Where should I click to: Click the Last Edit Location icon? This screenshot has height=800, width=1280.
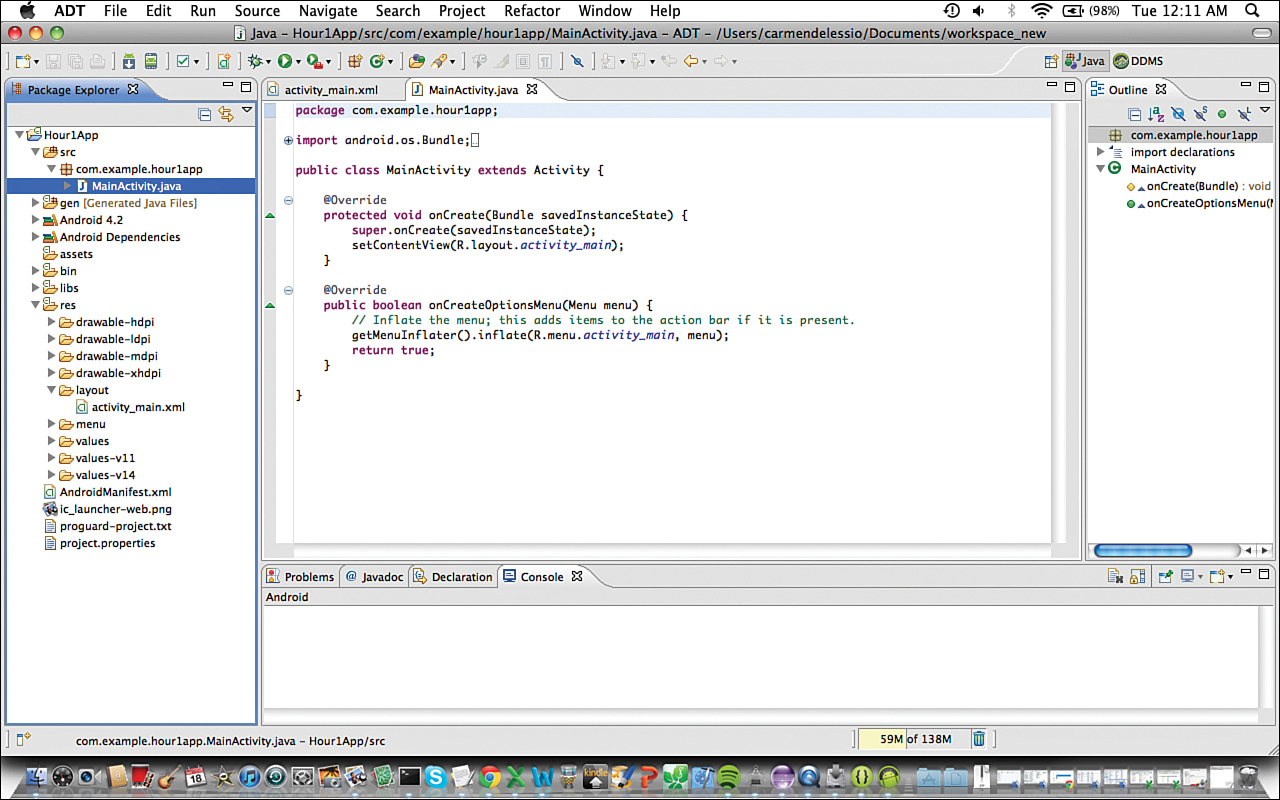pyautogui.click(x=670, y=61)
